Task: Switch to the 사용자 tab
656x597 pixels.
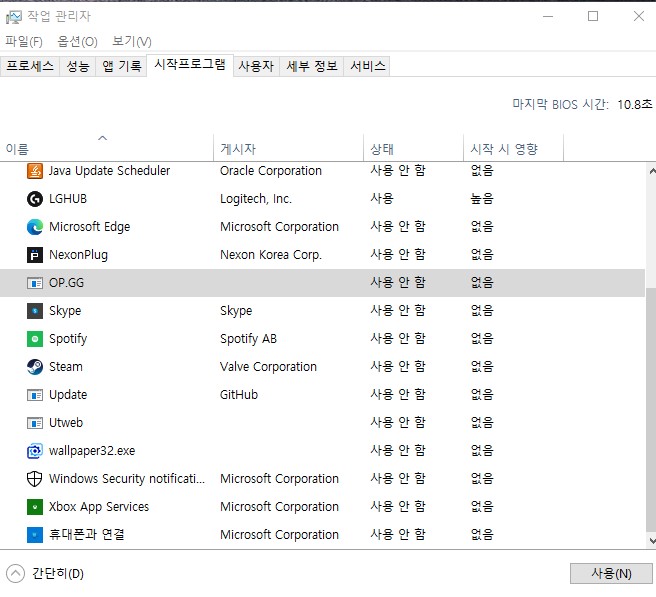Action: click(256, 66)
